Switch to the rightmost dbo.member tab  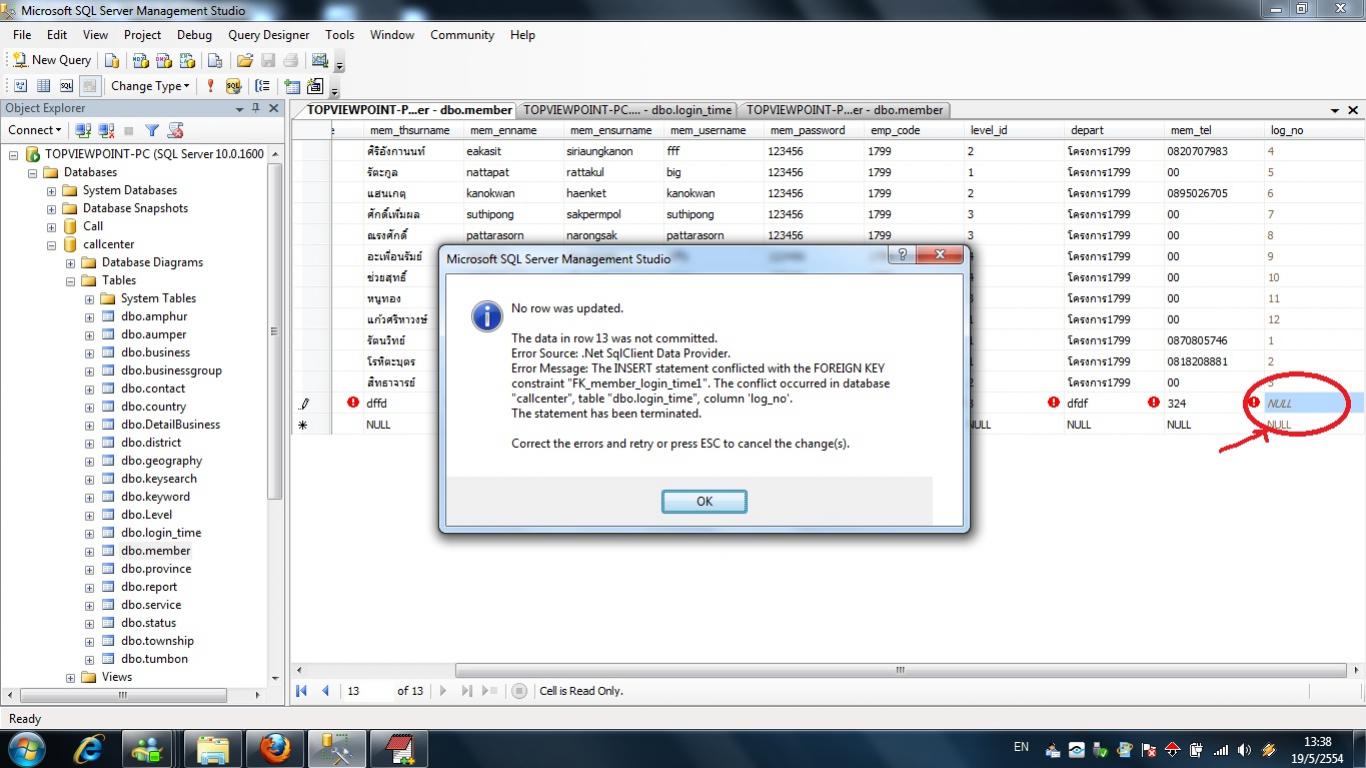(x=845, y=110)
